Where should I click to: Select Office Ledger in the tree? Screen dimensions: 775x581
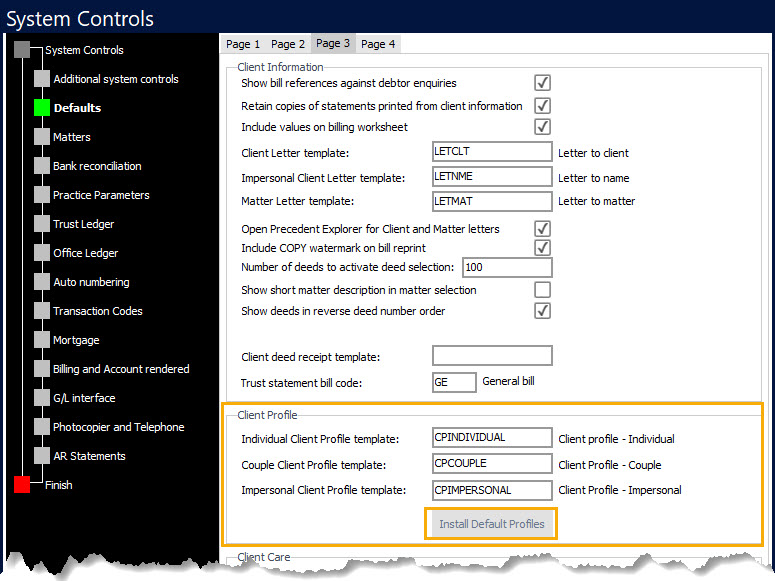86,253
